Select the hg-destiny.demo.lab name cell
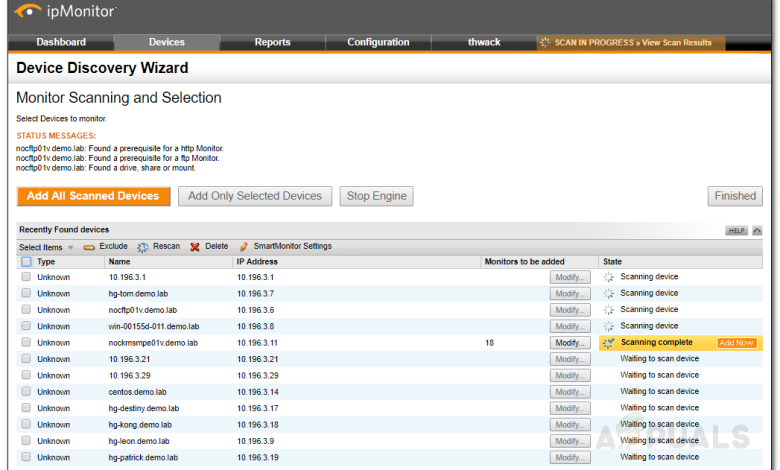Image resolution: width=780 pixels, height=470 pixels. 144,408
